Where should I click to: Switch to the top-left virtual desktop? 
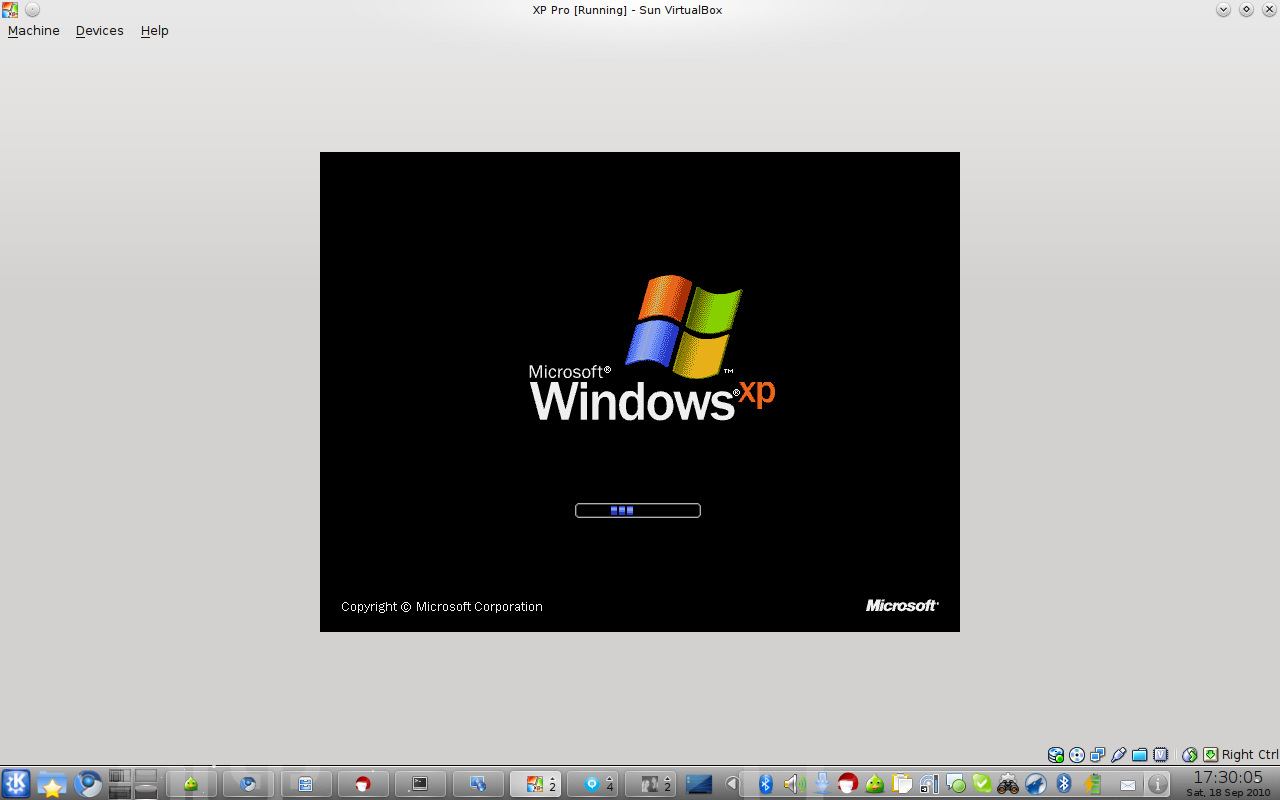click(120, 776)
